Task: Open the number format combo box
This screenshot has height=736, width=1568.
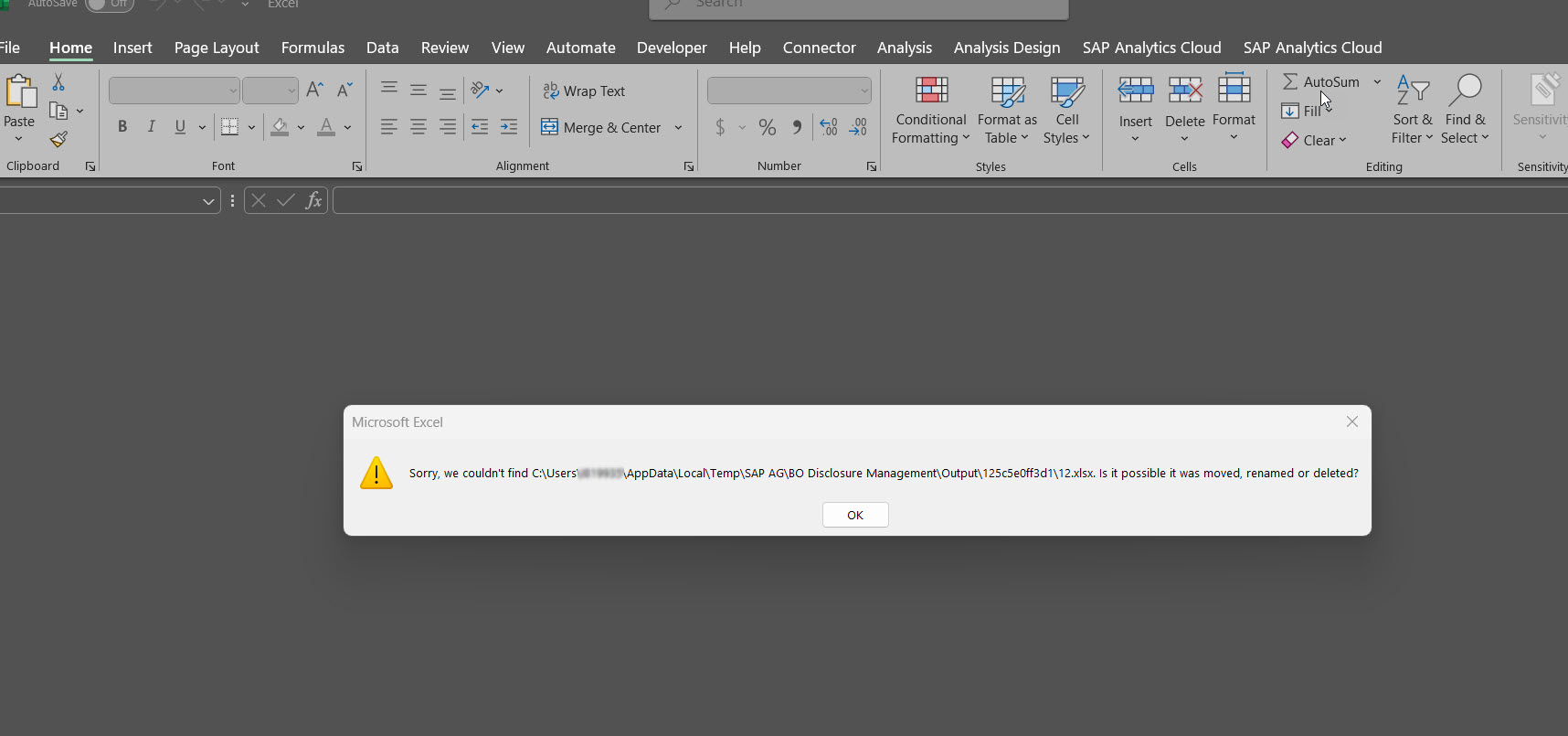Action: (x=789, y=91)
